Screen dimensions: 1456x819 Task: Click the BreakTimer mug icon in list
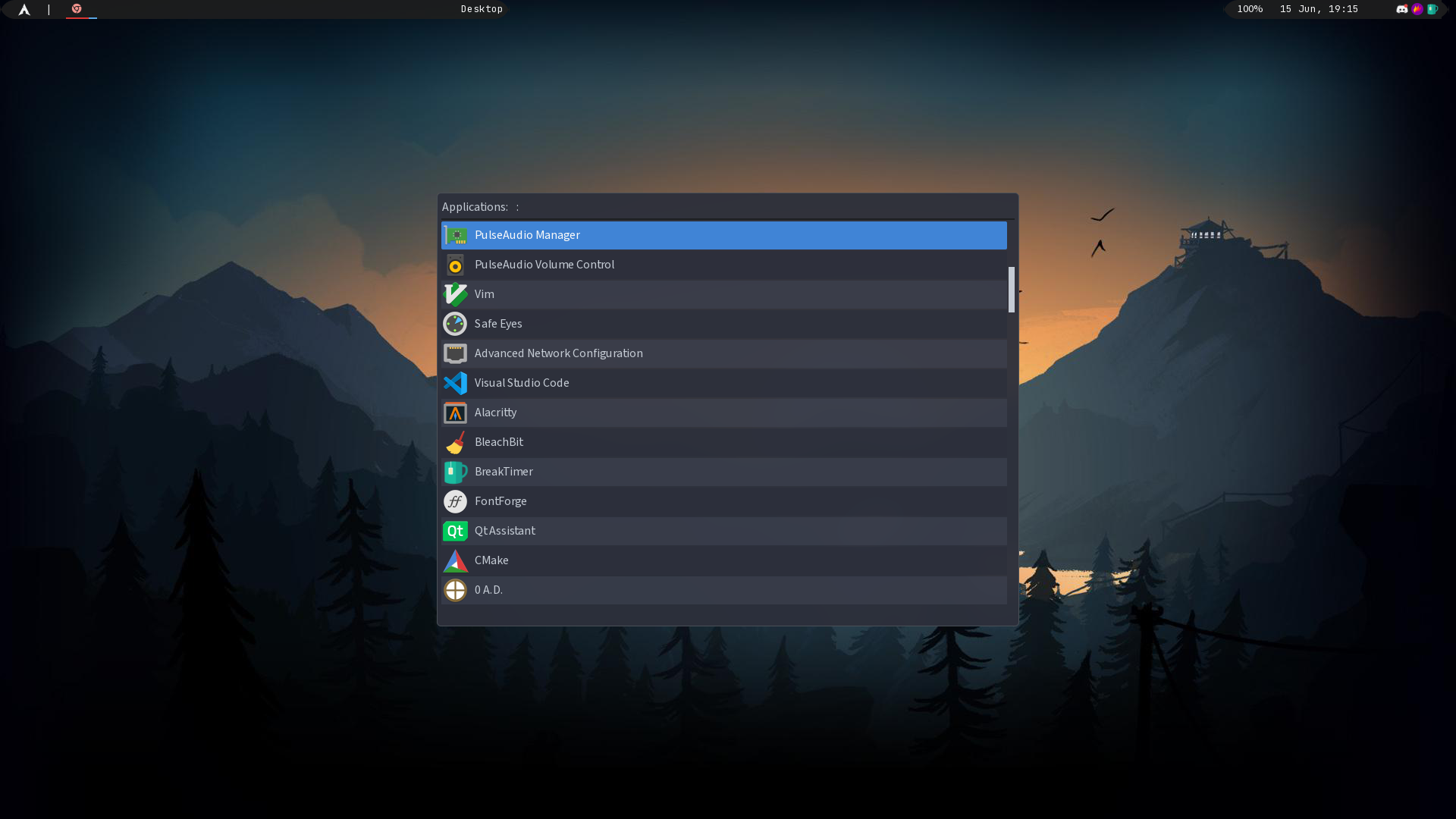pyautogui.click(x=455, y=472)
